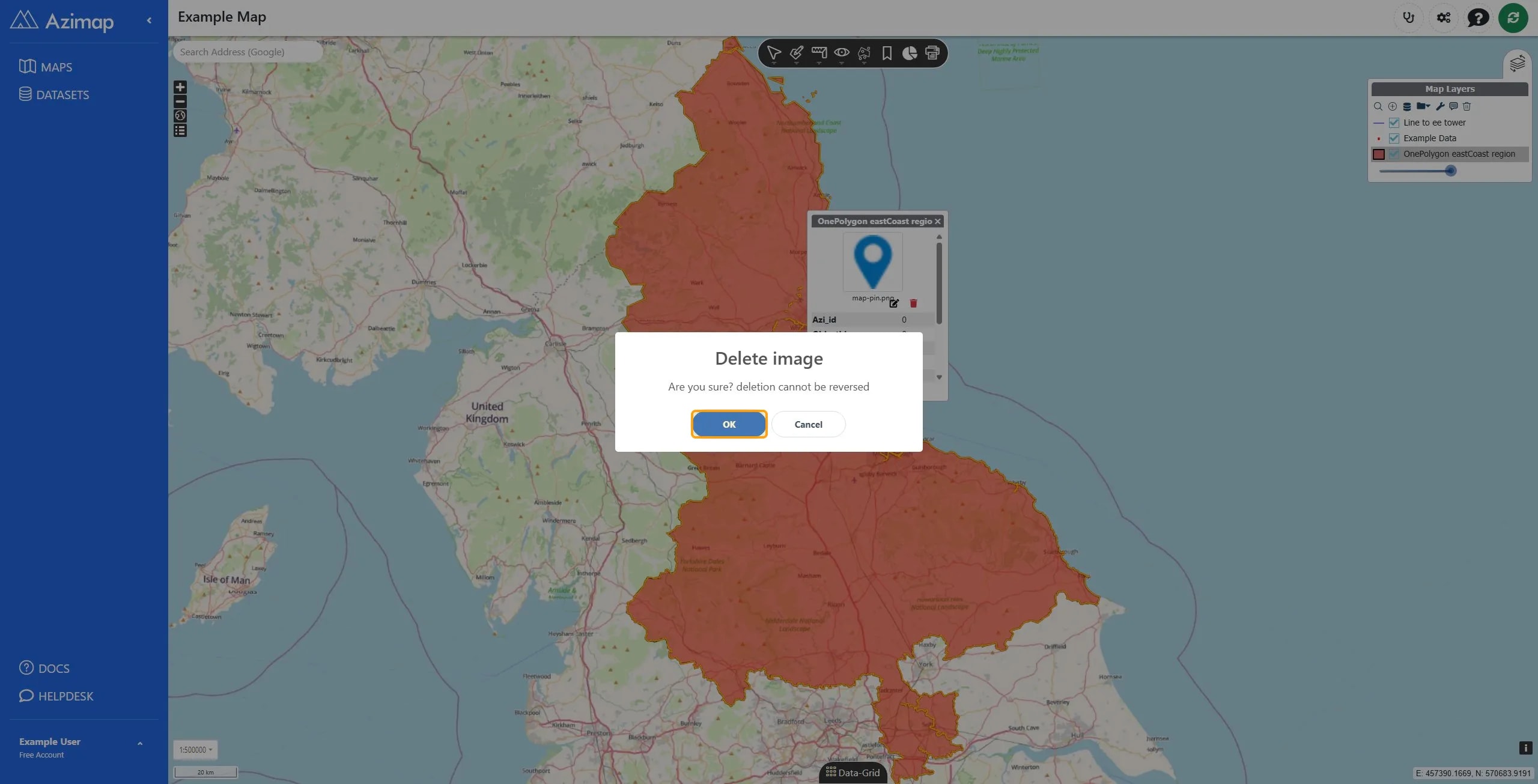This screenshot has height=784, width=1538.
Task: Zoom in on the map
Action: coord(180,87)
